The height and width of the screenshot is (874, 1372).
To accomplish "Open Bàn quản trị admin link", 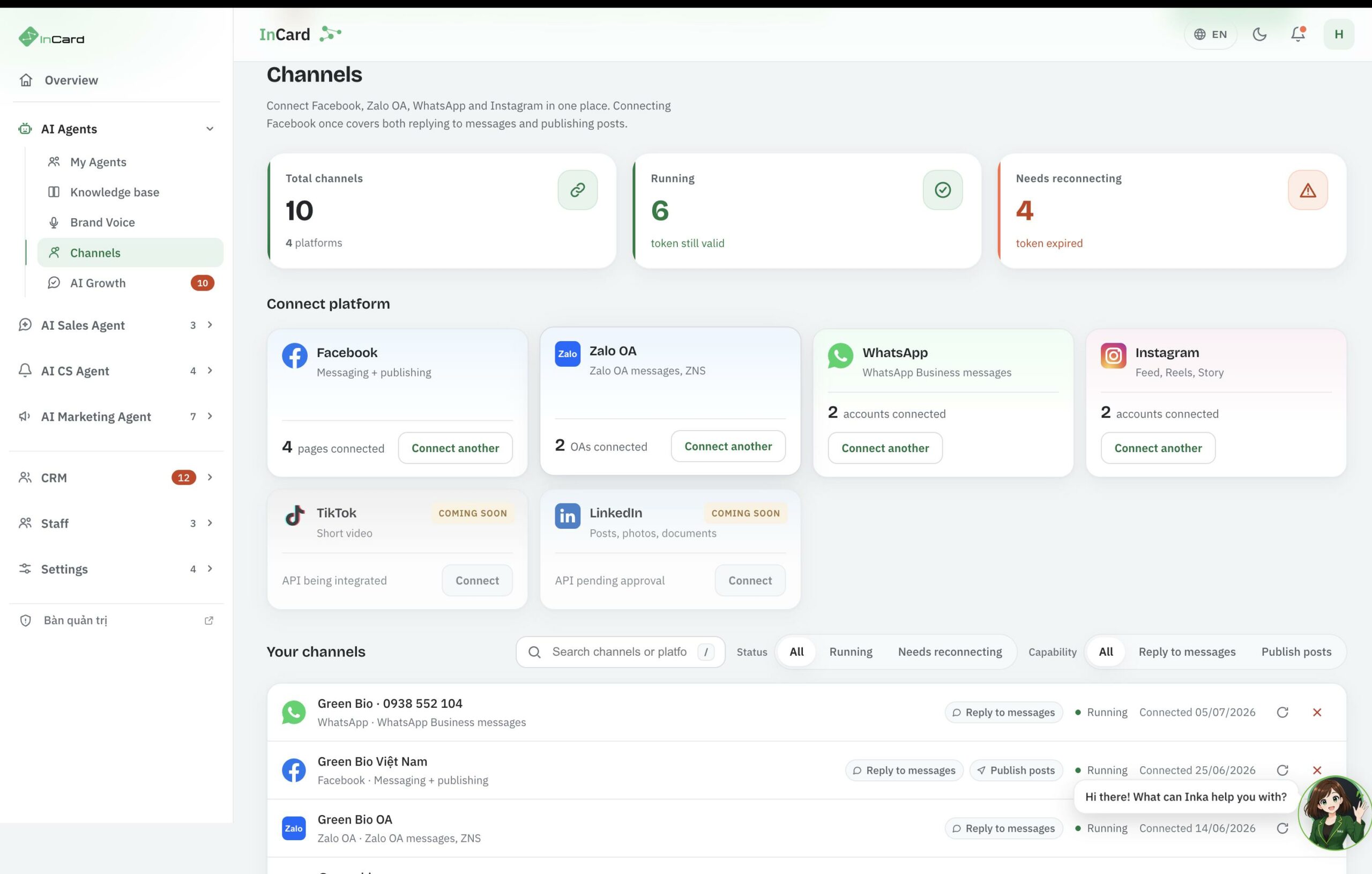I will [117, 620].
